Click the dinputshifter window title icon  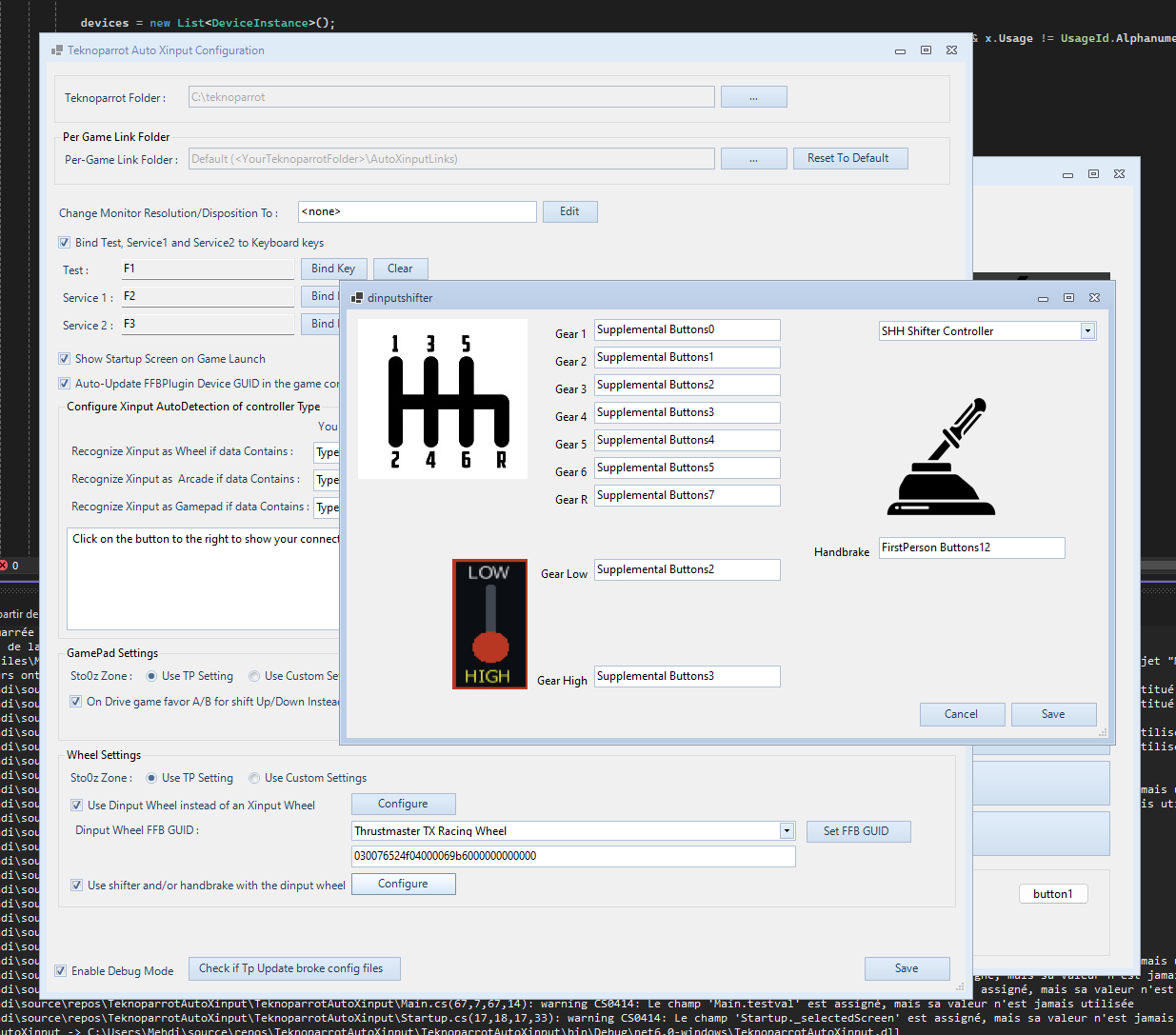click(x=357, y=298)
